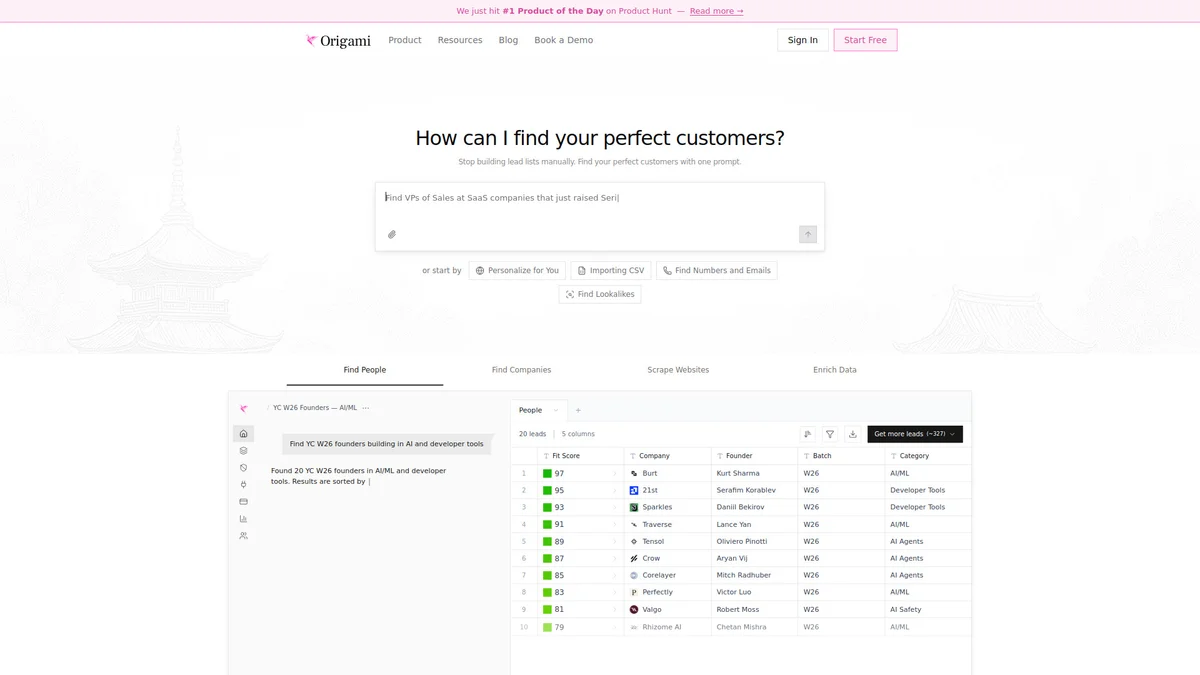Open the People tab dropdown chevron
The width and height of the screenshot is (1200, 675).
556,410
